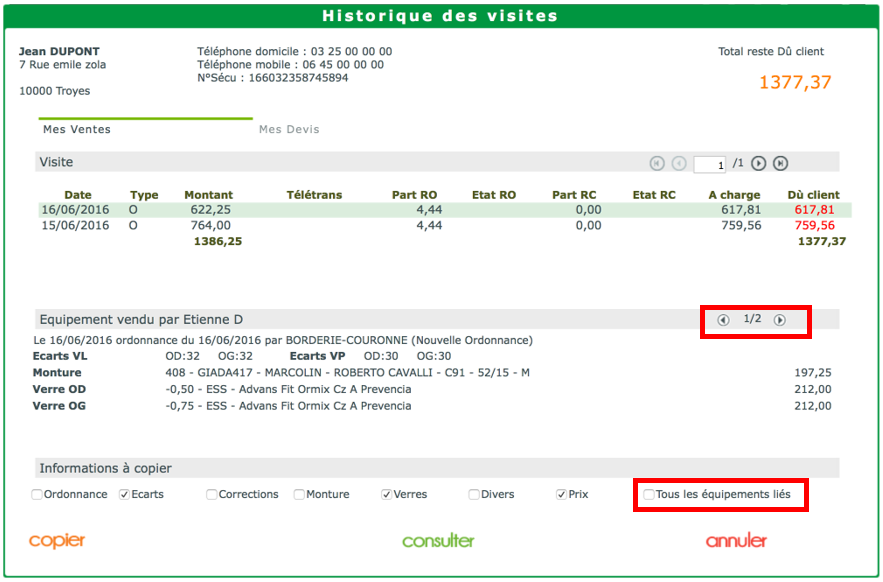Show previous equipment item

tap(723, 320)
